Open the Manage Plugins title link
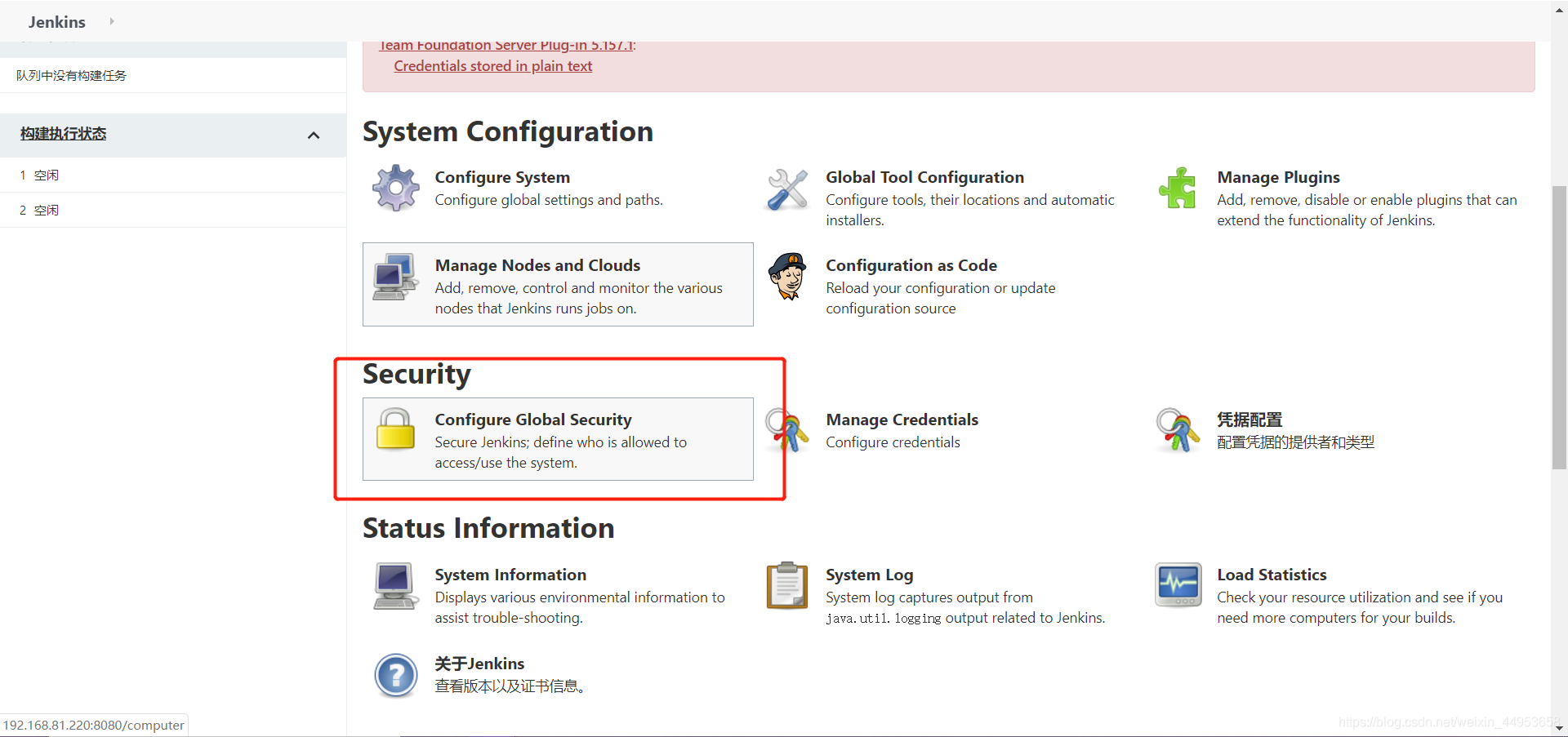 coord(1278,177)
